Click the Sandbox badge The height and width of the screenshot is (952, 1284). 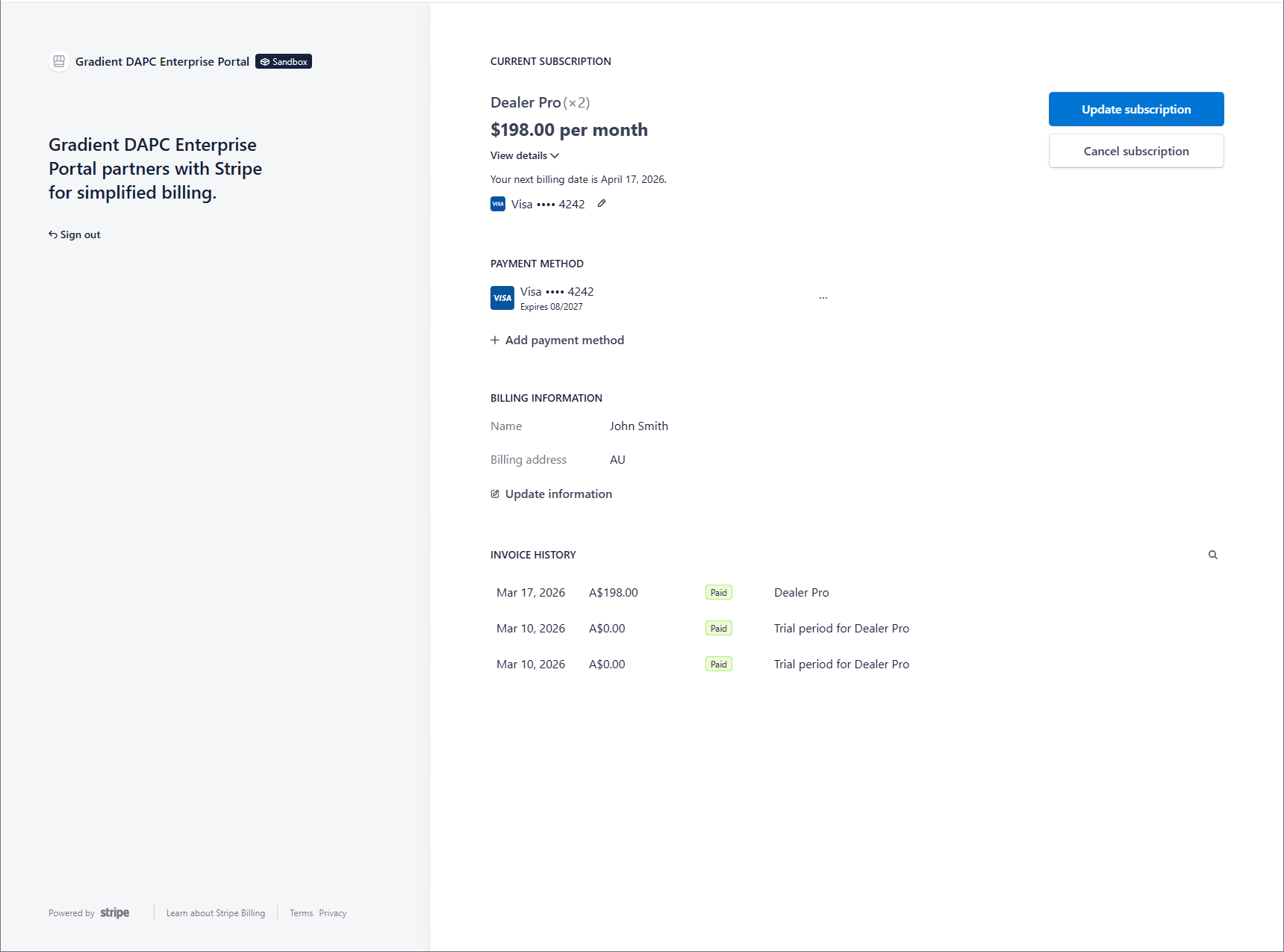pyautogui.click(x=284, y=61)
